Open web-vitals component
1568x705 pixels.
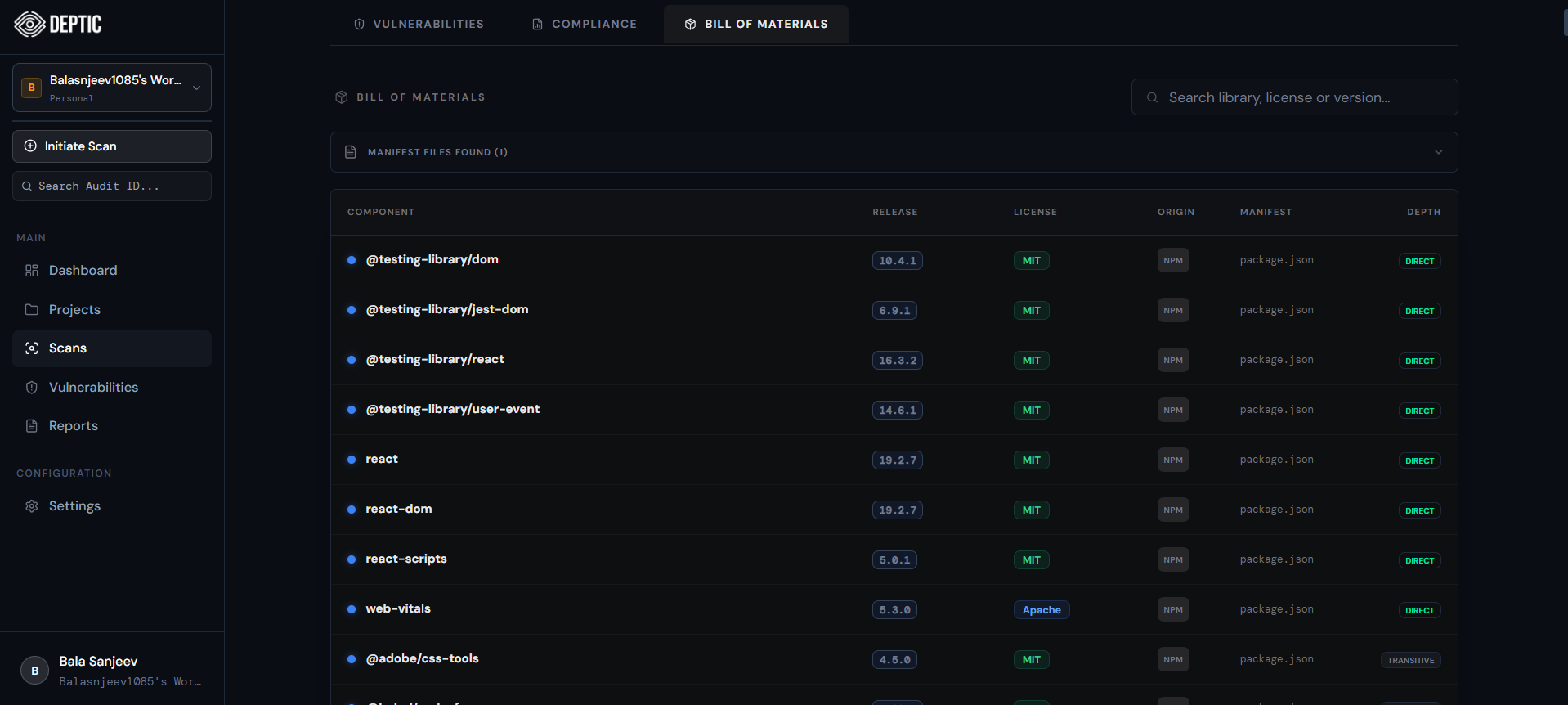click(x=398, y=609)
